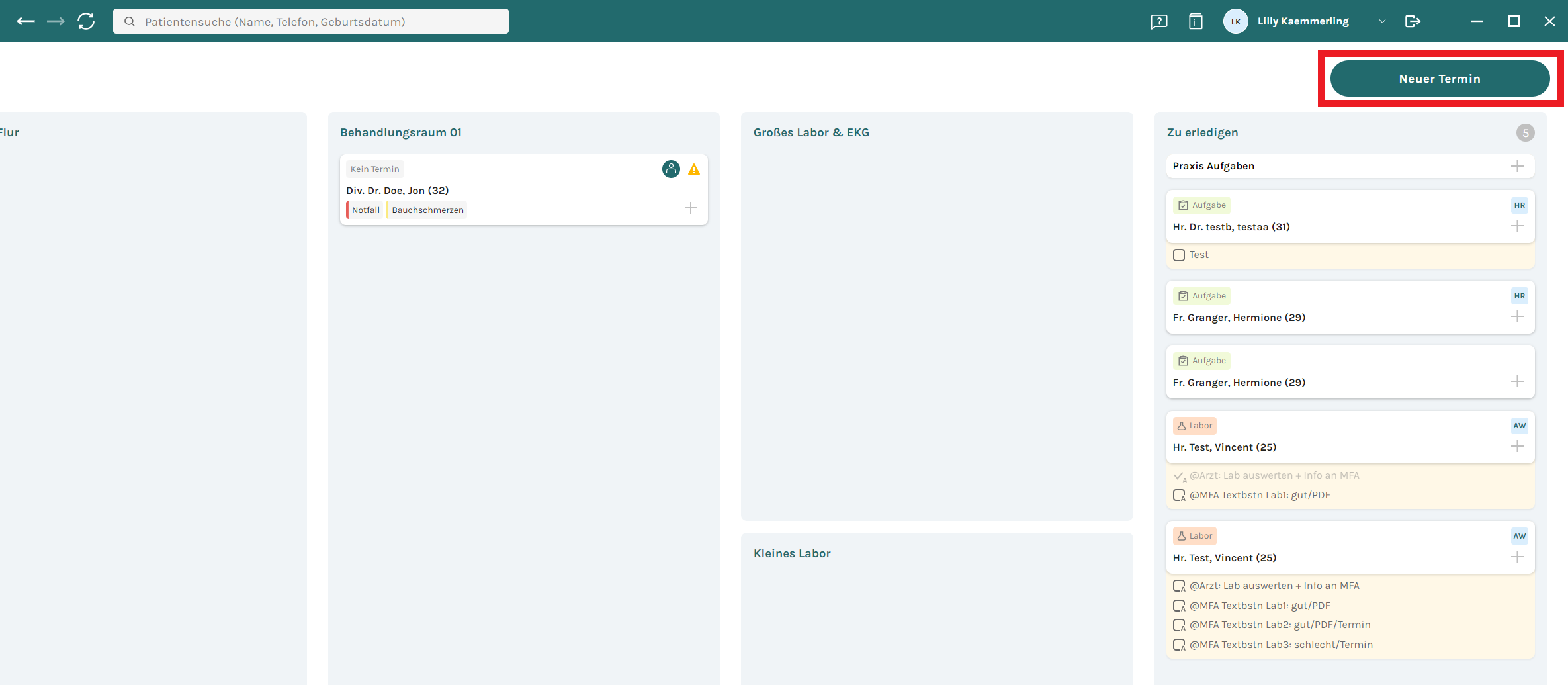Click the LK avatar circle
Image resolution: width=1568 pixels, height=685 pixels.
tap(1235, 21)
